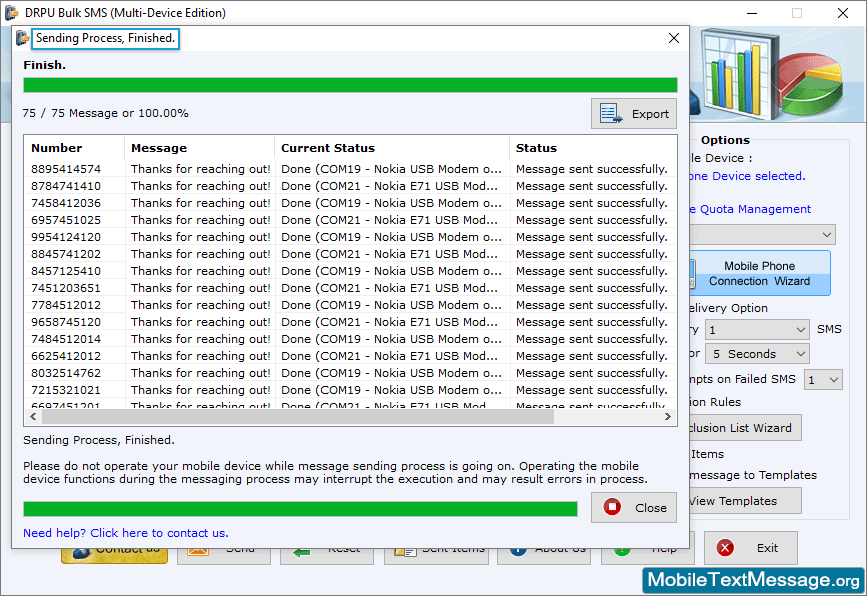
Task: Open the '5 Seconds' delay dropdown
Action: (x=757, y=354)
